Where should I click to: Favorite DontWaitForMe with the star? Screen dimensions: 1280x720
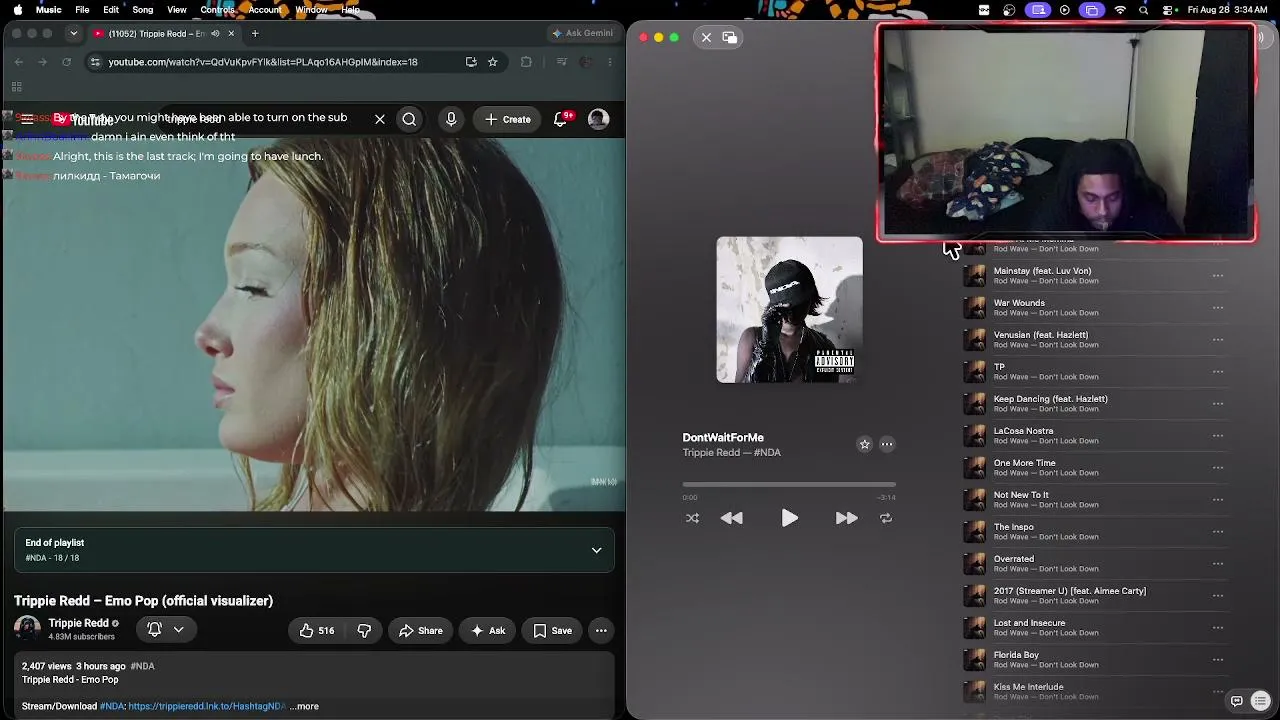pyautogui.click(x=864, y=444)
